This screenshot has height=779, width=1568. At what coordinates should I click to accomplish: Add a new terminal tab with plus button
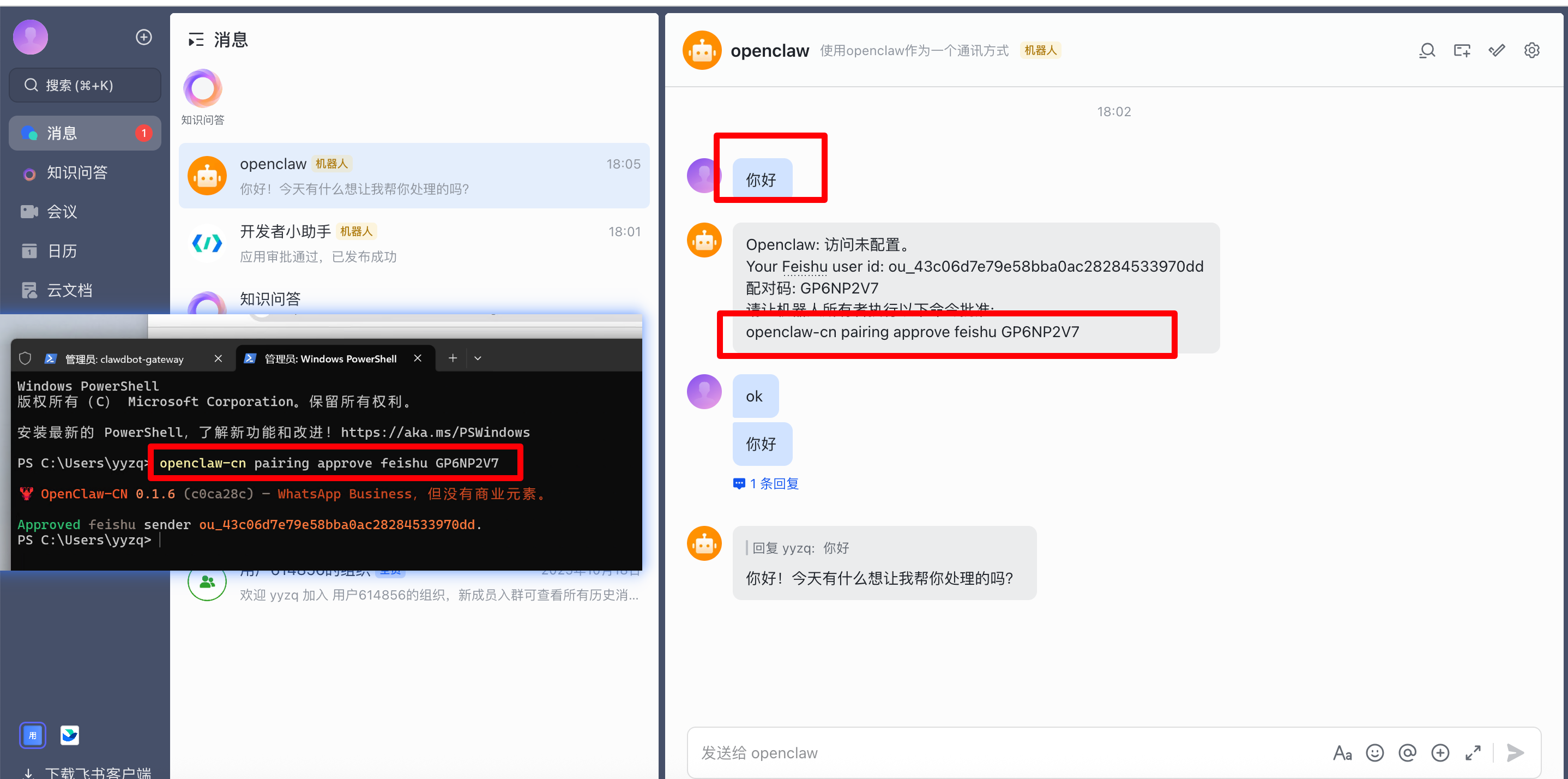point(453,358)
